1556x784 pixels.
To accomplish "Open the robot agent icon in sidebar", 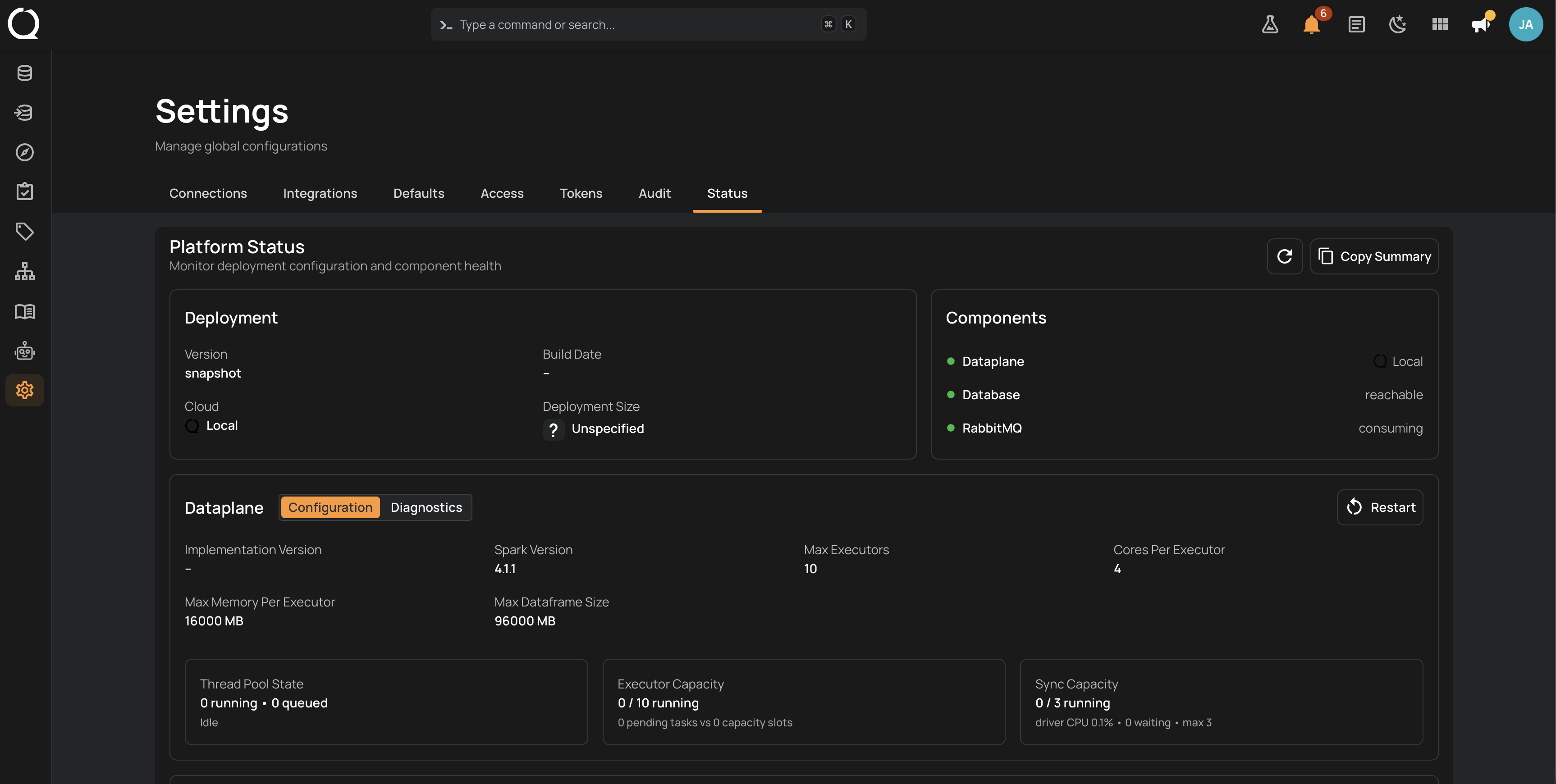I will point(25,351).
